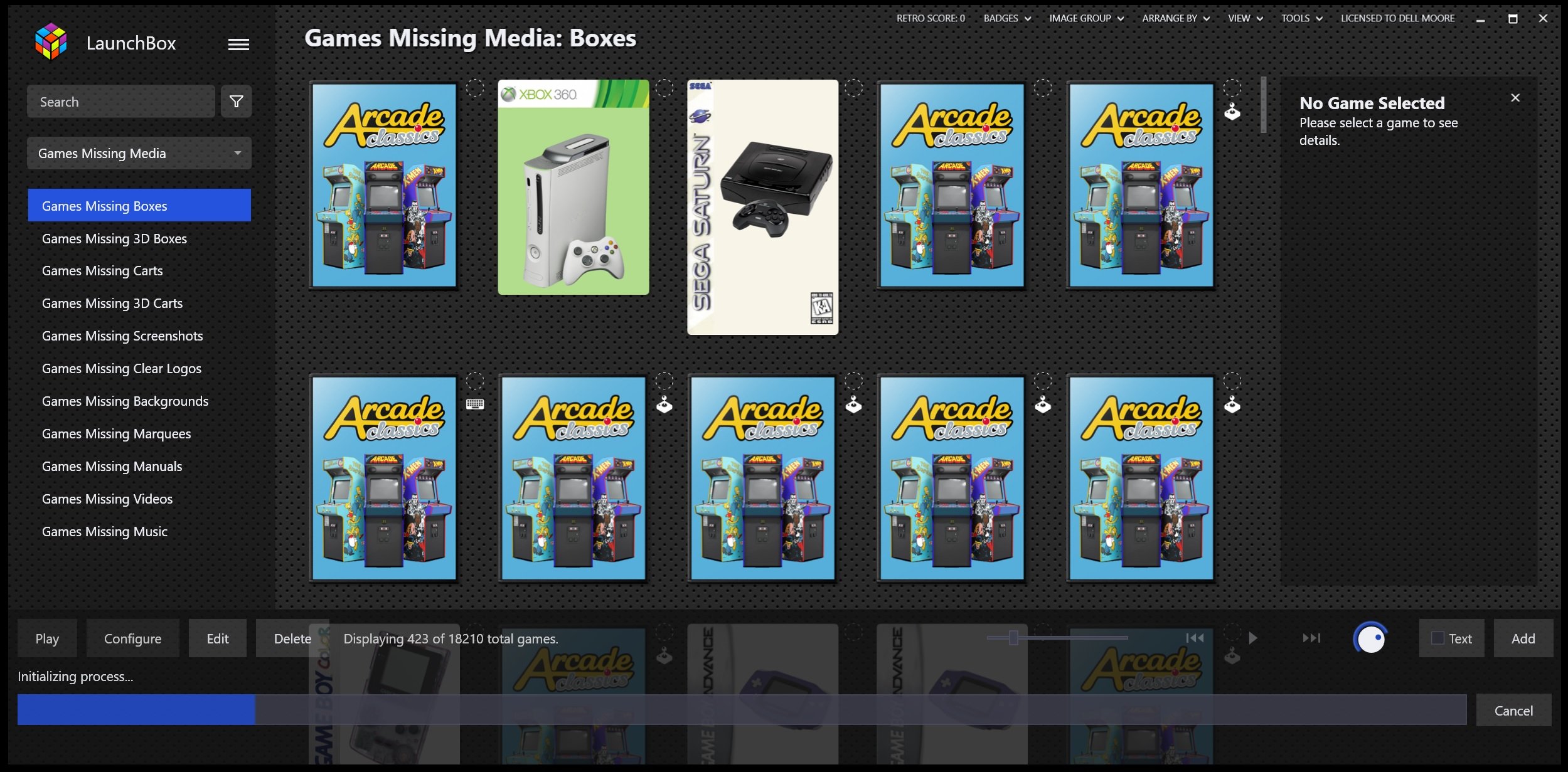Image resolution: width=1568 pixels, height=772 pixels.
Task: Open the Image Group dropdown menu
Action: pyautogui.click(x=1086, y=18)
